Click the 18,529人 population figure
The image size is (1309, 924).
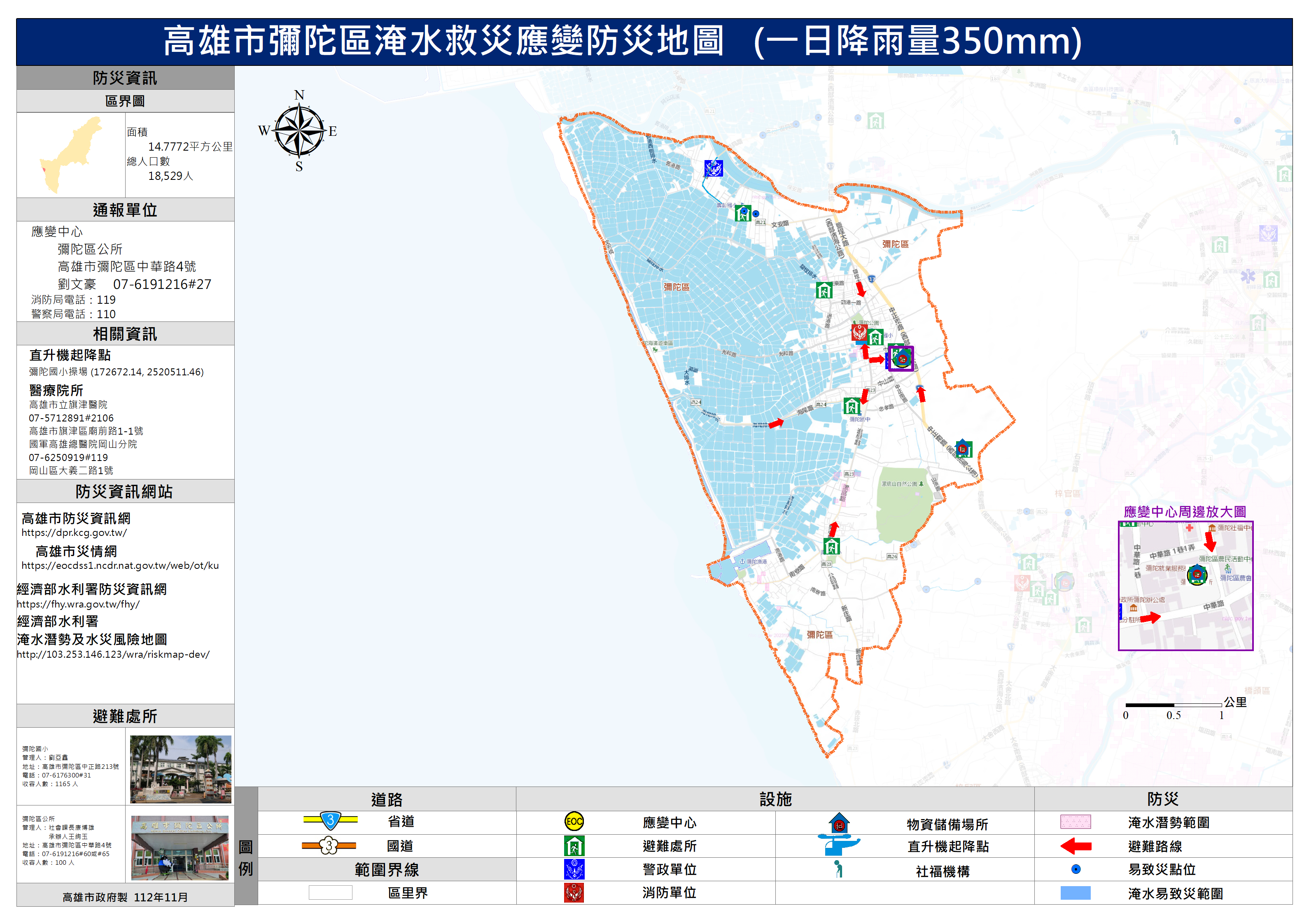click(170, 176)
